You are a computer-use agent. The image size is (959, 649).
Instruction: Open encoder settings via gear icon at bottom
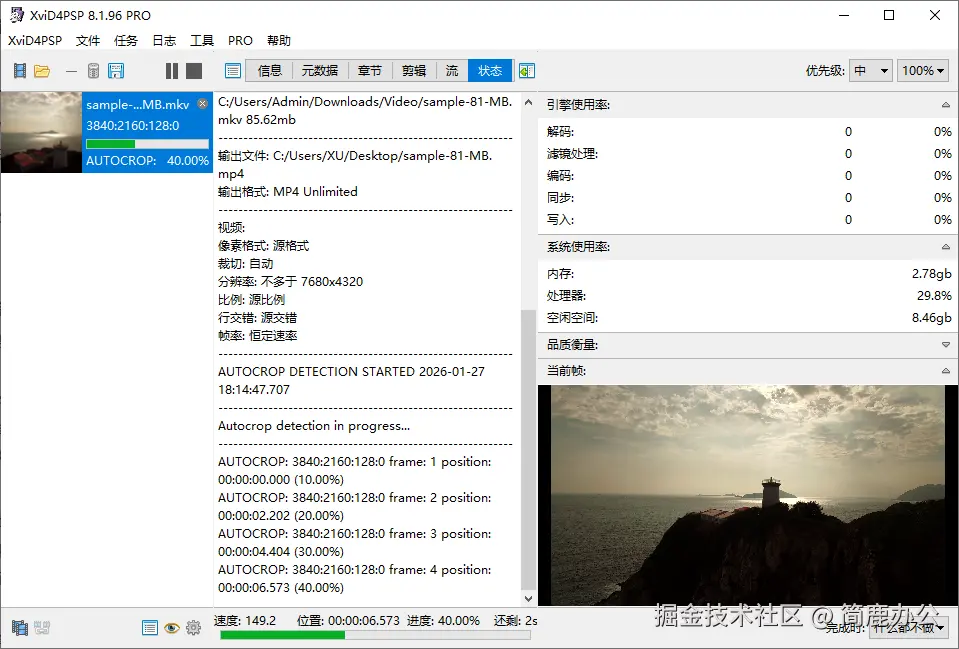tap(193, 628)
